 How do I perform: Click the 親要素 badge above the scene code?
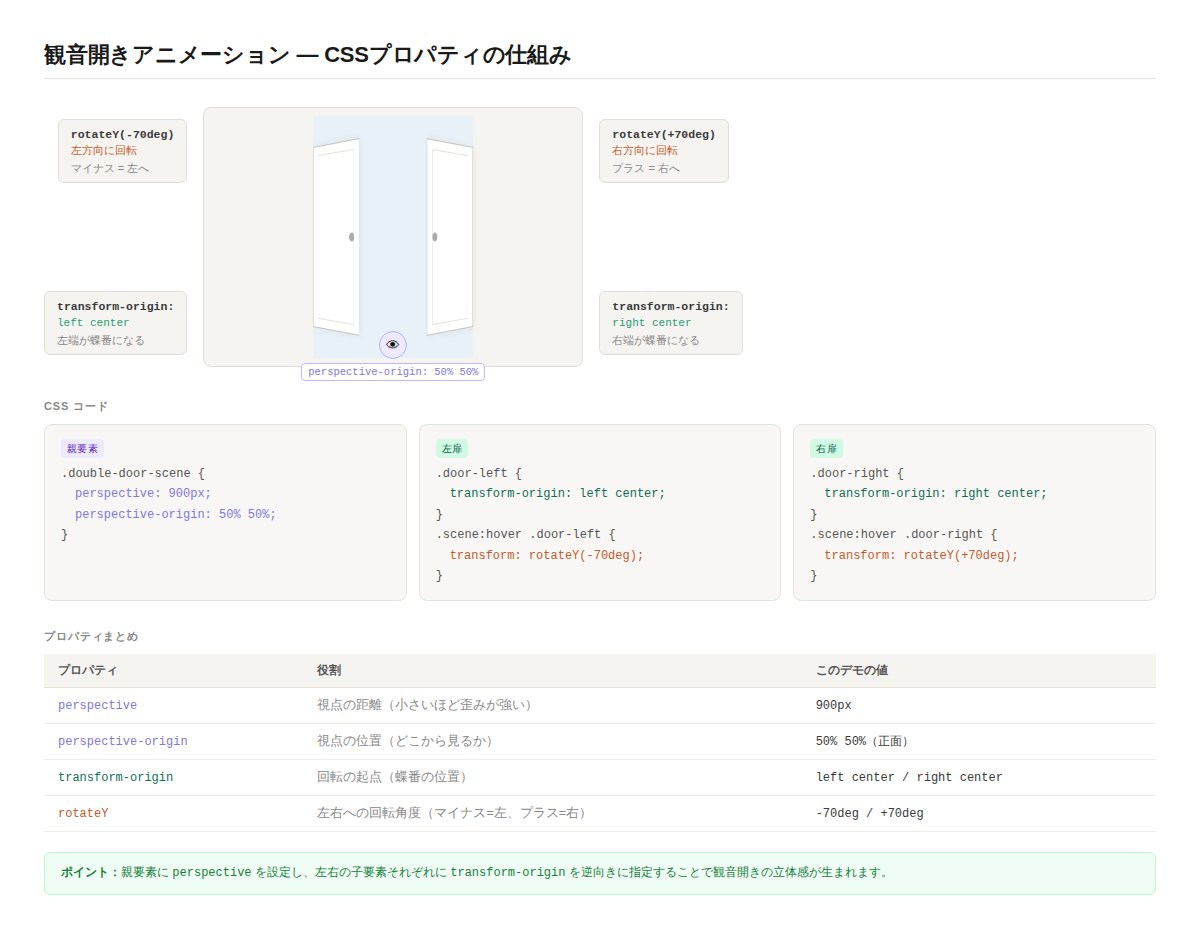(x=81, y=448)
